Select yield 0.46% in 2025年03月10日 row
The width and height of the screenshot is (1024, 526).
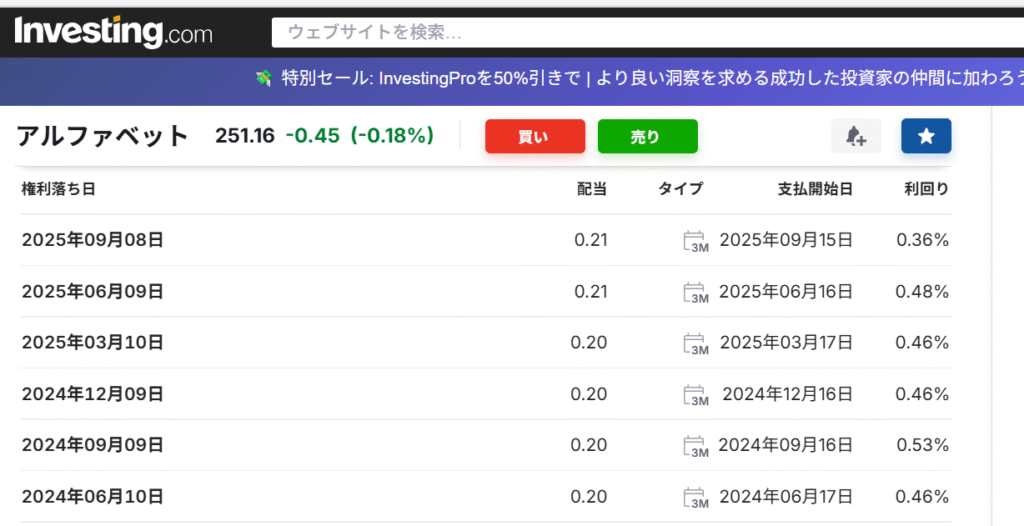pos(922,343)
